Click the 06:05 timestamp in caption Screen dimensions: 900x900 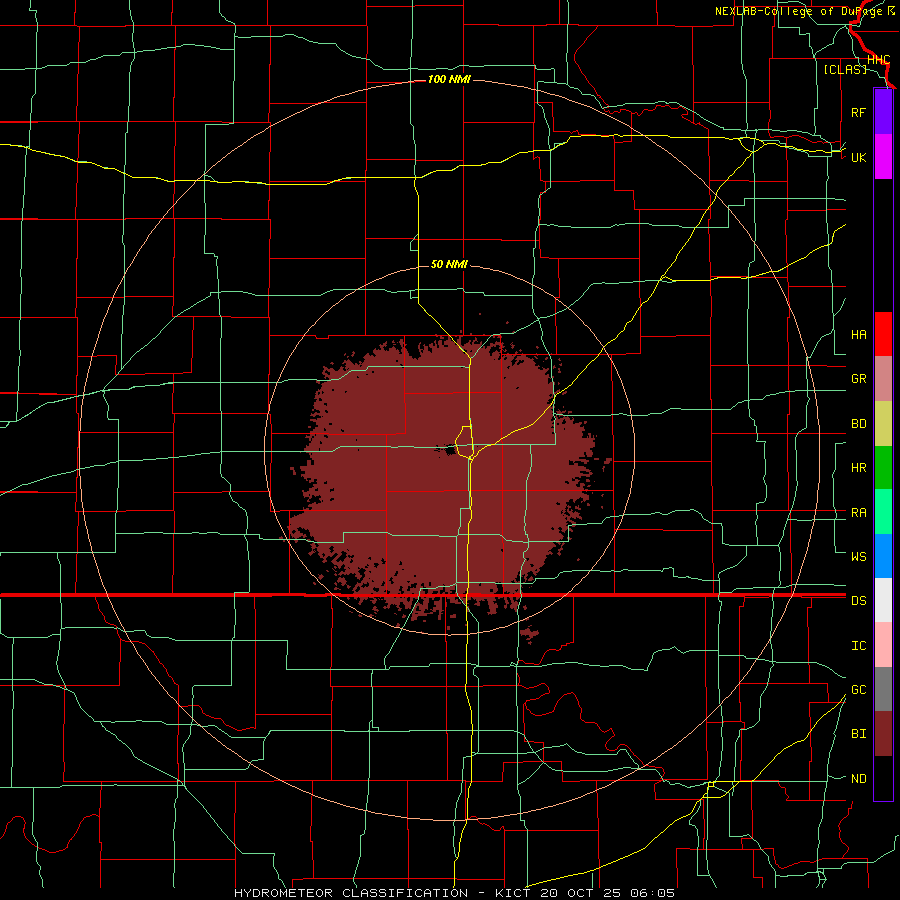pyautogui.click(x=652, y=893)
